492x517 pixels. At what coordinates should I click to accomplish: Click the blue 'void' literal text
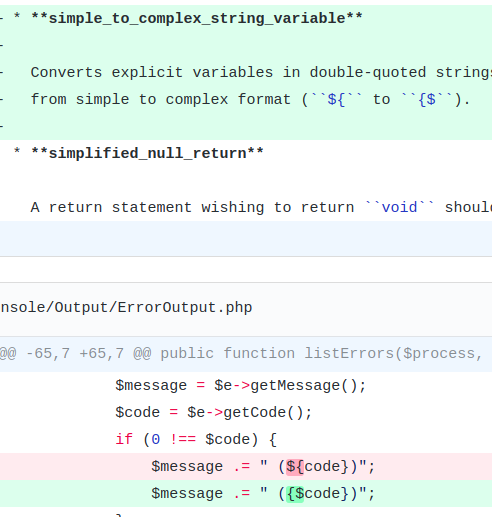399,207
